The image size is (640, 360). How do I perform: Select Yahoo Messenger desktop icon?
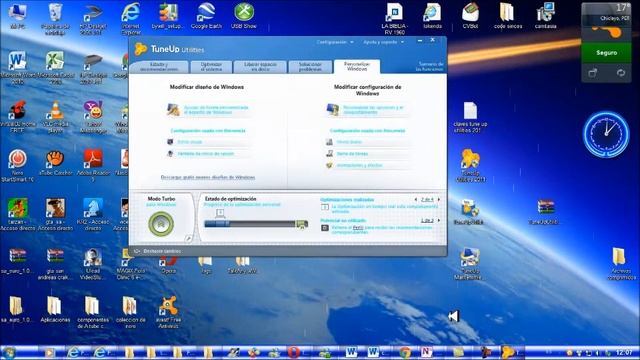pyautogui.click(x=93, y=117)
